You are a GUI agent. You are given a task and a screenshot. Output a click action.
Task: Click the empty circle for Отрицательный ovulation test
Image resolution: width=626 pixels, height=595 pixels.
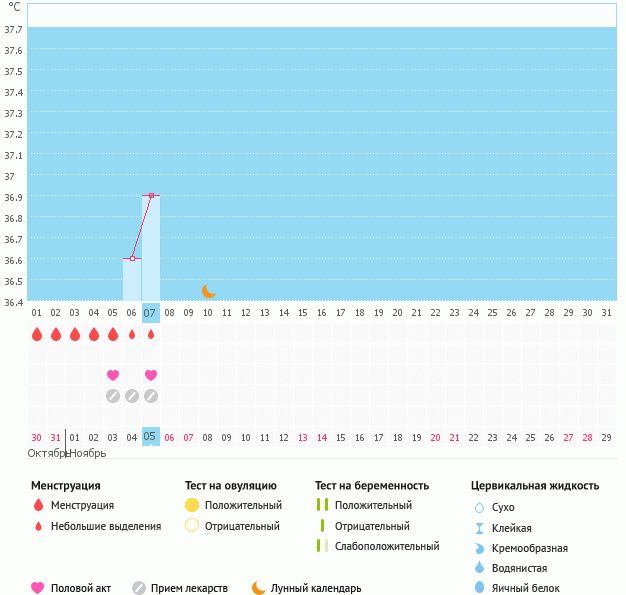click(192, 526)
